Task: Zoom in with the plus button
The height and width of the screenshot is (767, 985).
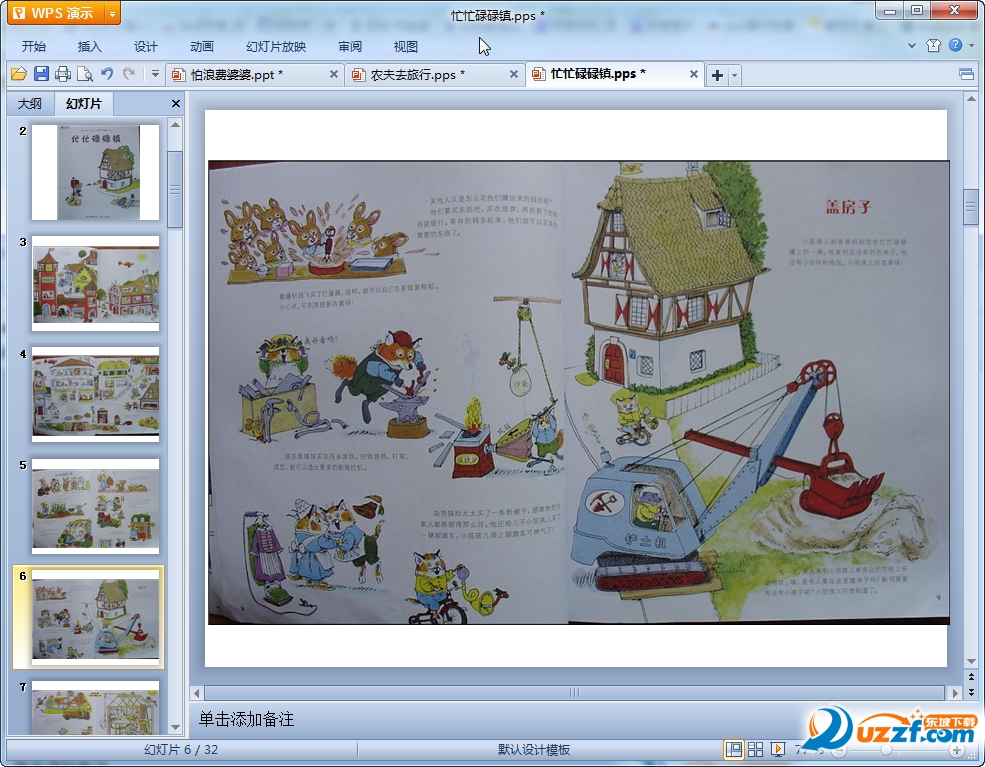Action: coord(957,750)
